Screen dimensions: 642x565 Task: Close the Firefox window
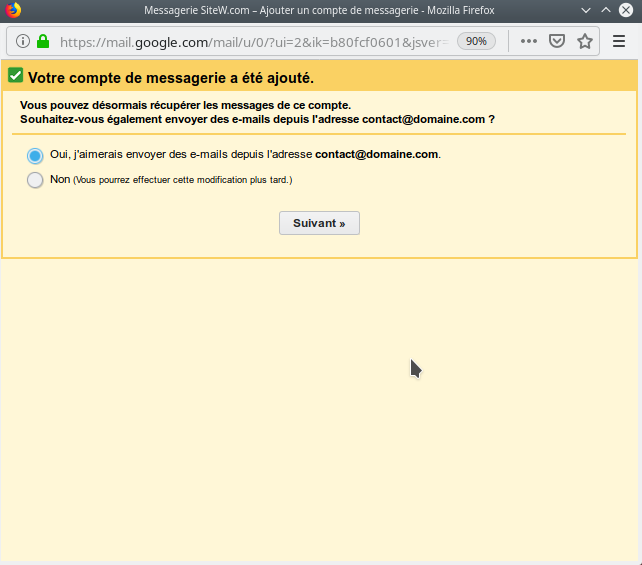click(x=627, y=9)
